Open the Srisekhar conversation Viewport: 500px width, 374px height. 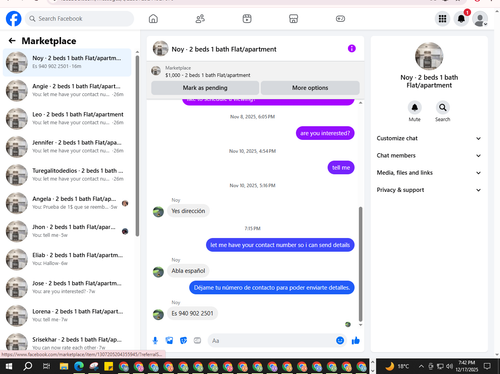pos(67,343)
